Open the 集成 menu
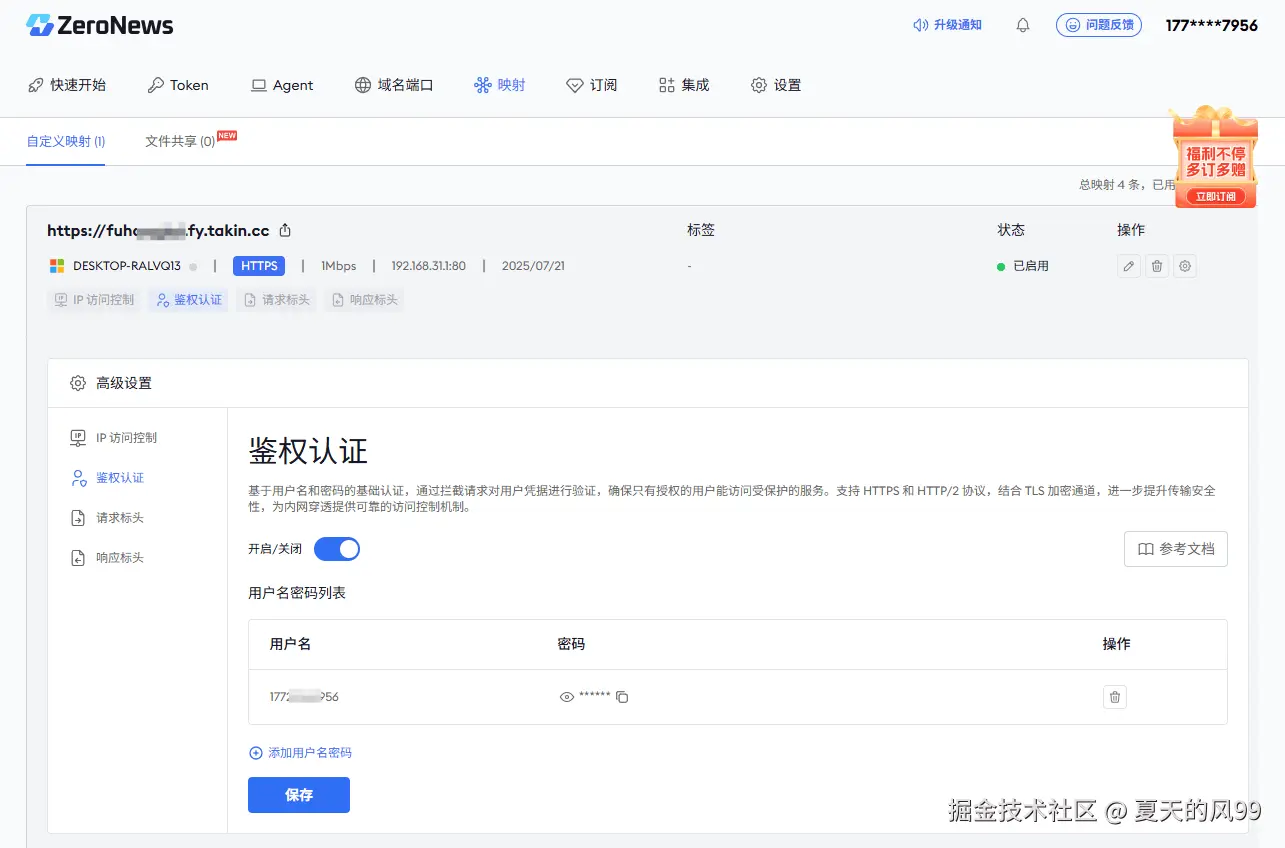 684,85
